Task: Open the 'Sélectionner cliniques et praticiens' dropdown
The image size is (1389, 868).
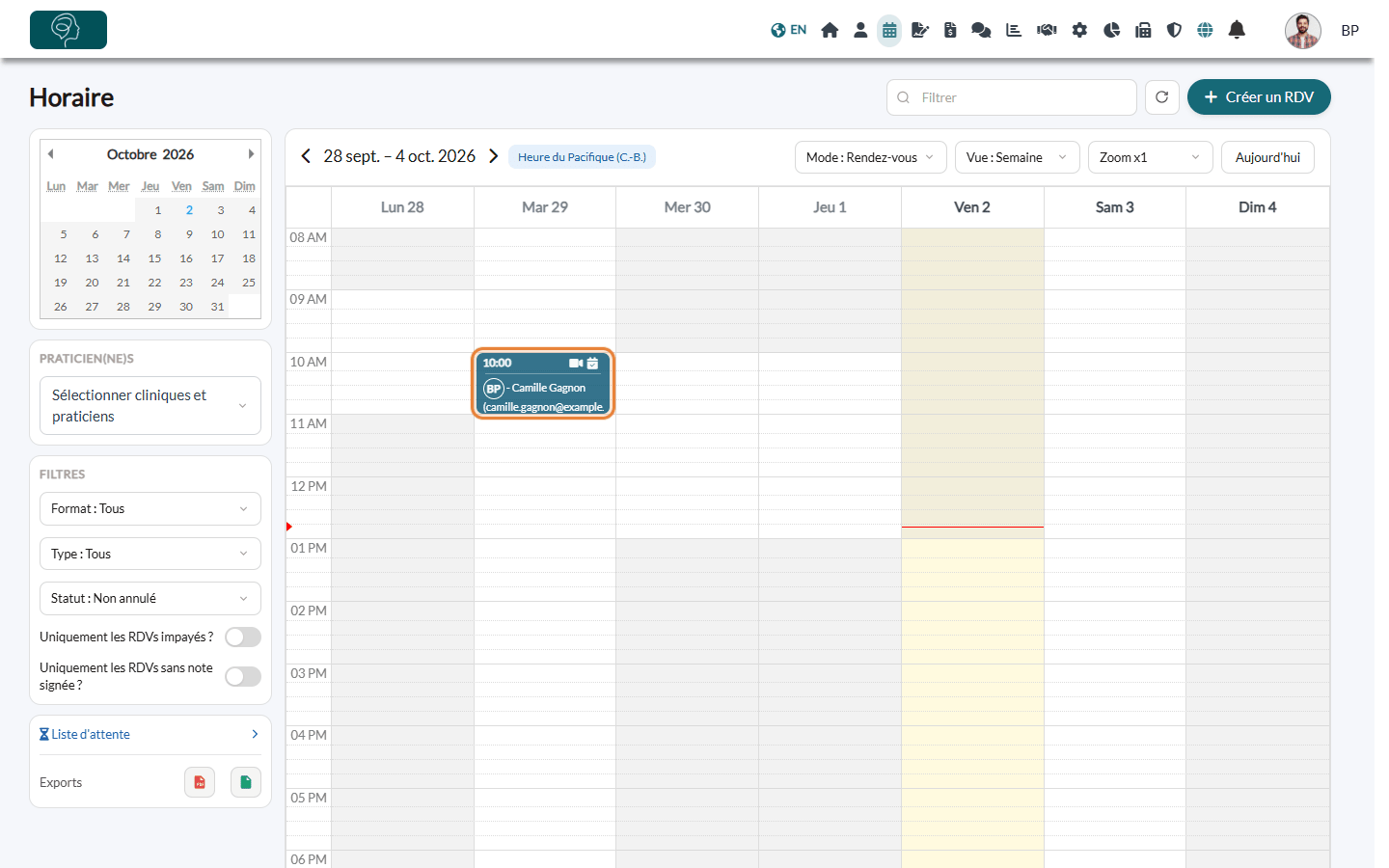Action: 150,406
